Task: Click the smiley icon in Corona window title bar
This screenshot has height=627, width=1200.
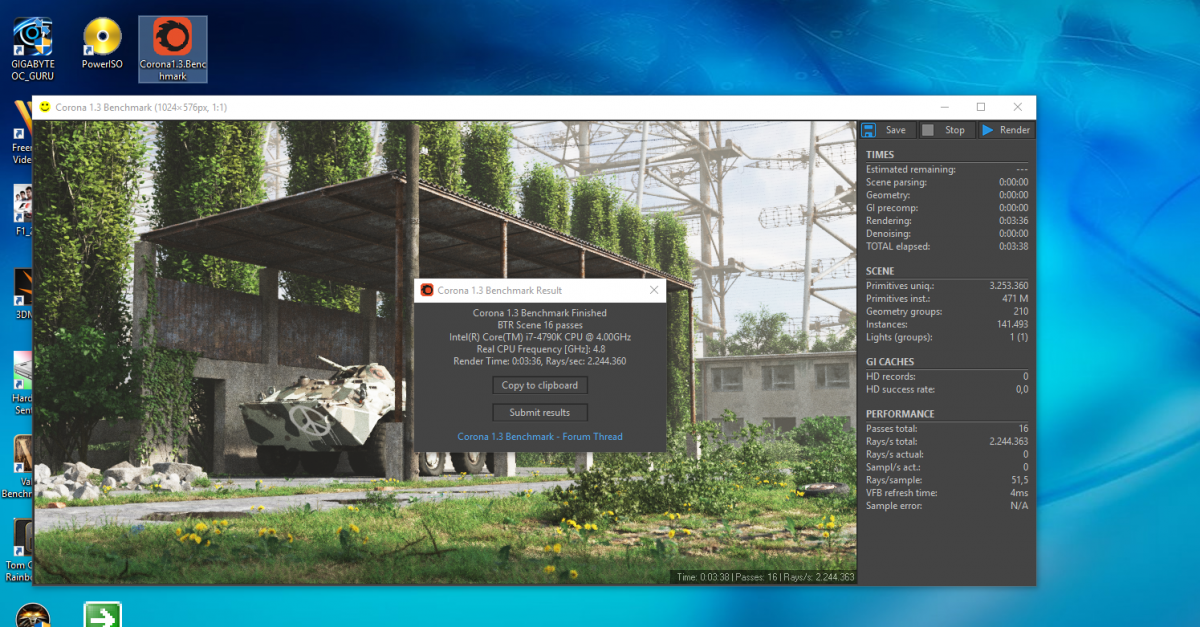Action: tap(44, 106)
